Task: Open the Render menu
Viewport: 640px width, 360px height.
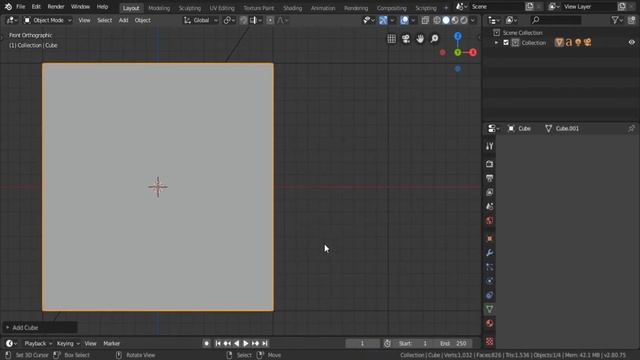Action: [56, 7]
